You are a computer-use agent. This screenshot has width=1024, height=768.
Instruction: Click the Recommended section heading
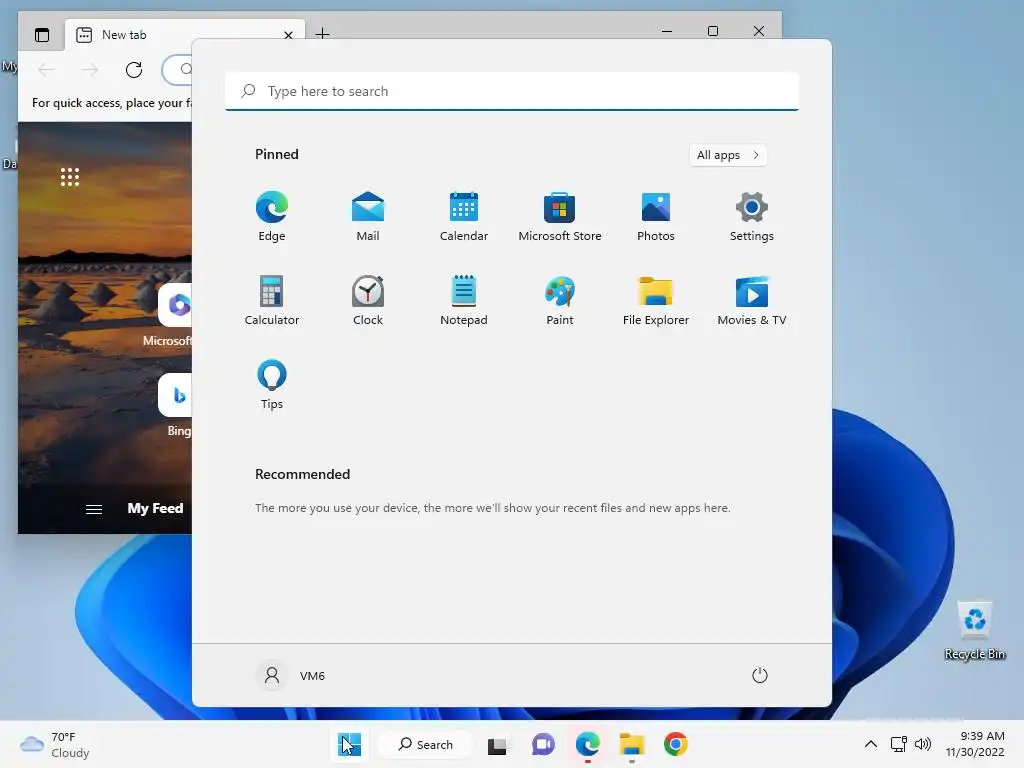click(x=302, y=474)
